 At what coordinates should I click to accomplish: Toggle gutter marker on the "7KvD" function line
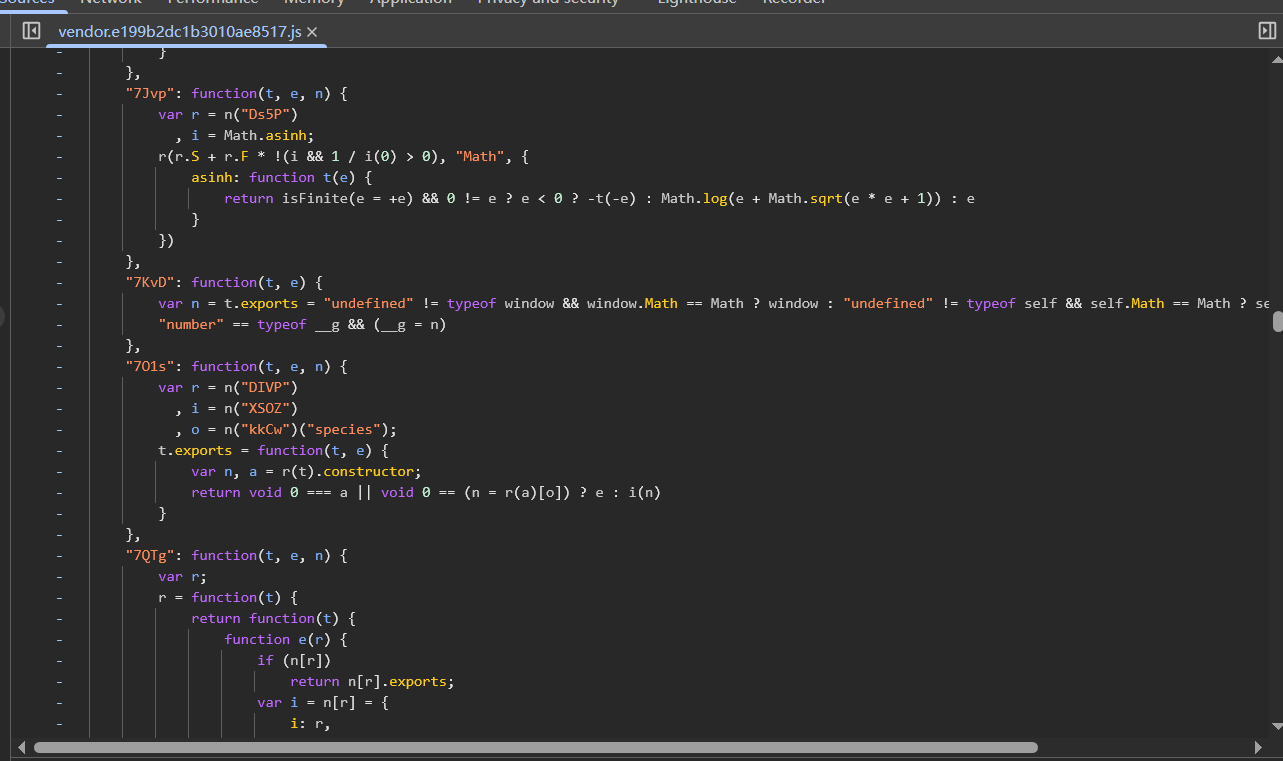click(x=59, y=282)
